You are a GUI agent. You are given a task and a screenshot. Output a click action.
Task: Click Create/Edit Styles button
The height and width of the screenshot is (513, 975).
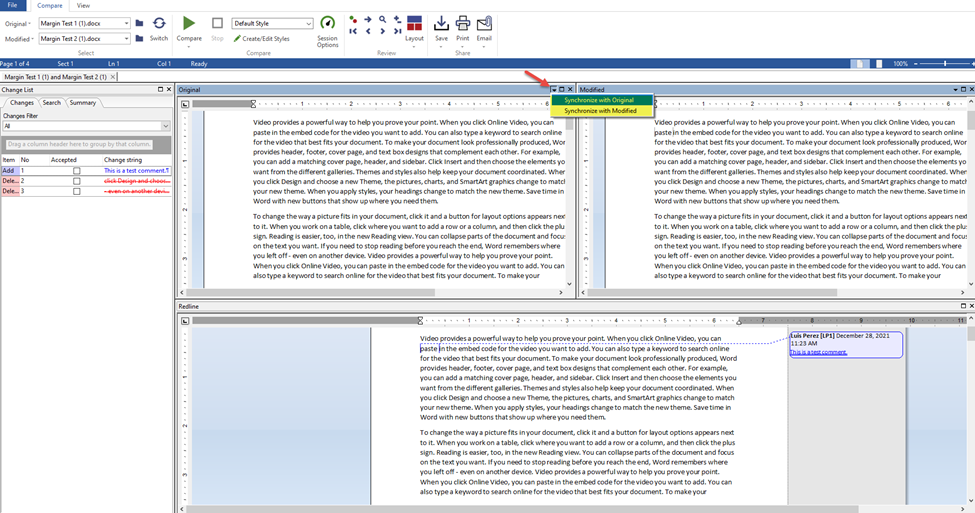[x=261, y=39]
